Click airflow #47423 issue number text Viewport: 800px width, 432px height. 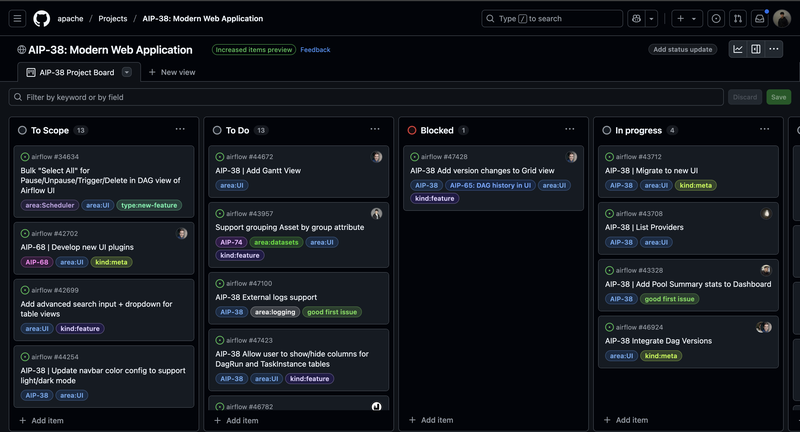point(249,340)
